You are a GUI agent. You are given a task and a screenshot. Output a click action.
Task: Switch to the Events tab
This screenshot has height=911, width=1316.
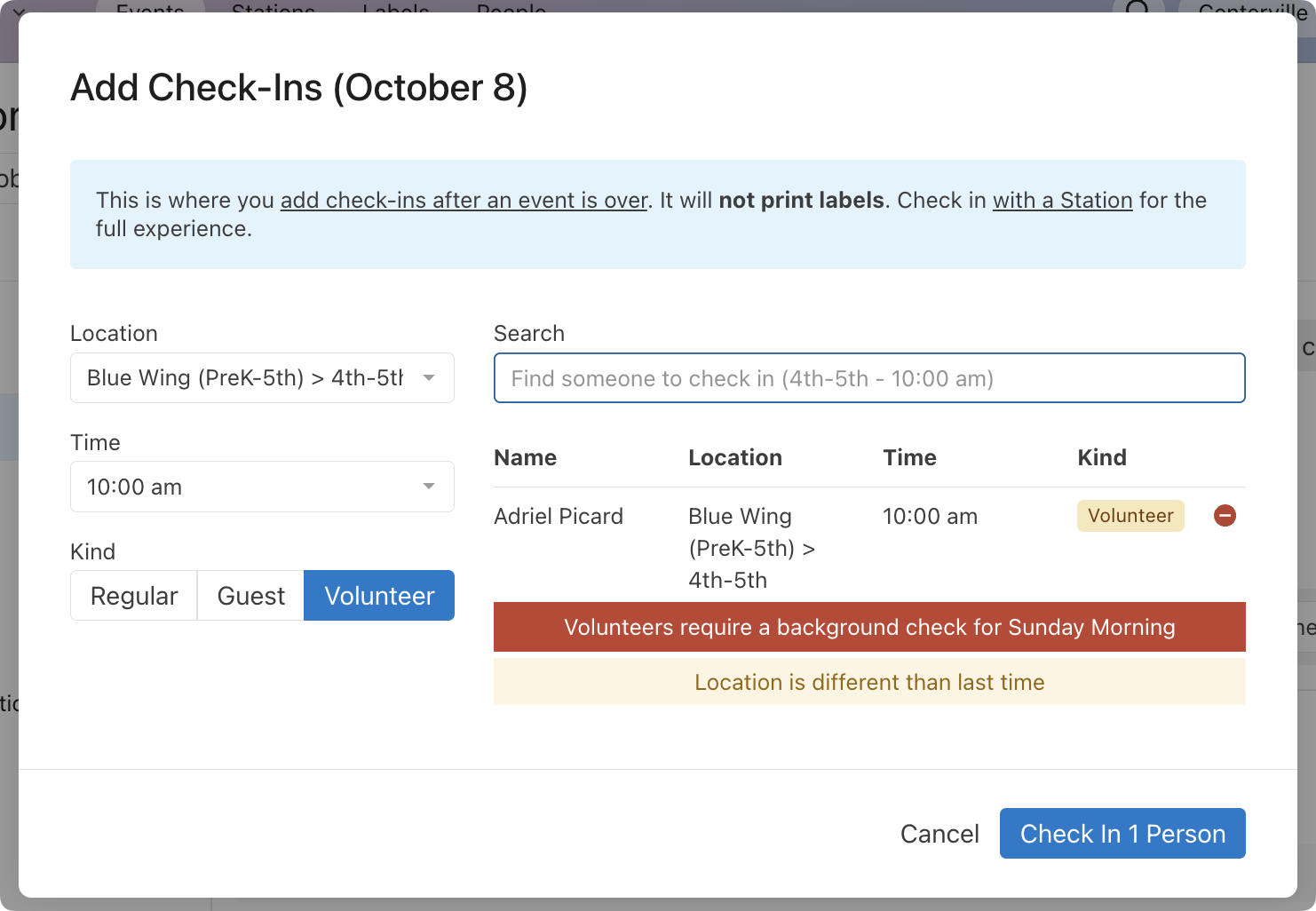[x=150, y=8]
